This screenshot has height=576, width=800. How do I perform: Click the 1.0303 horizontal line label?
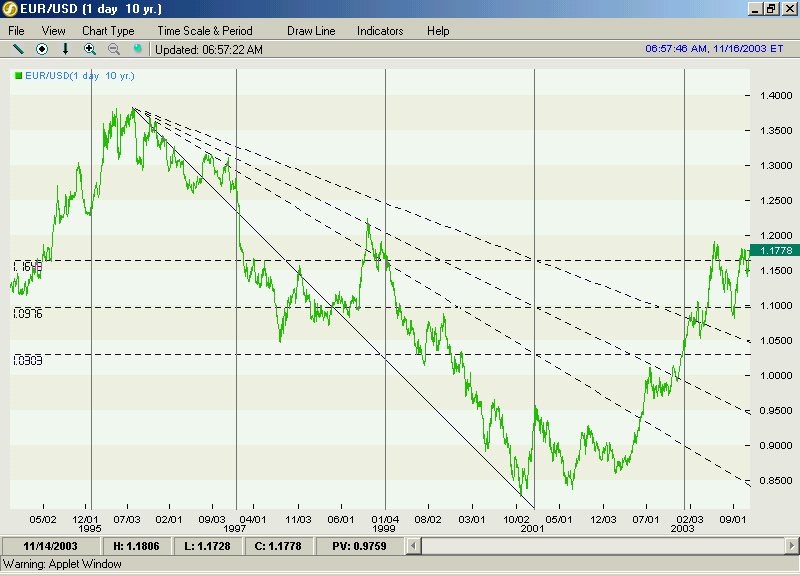pyautogui.click(x=28, y=360)
